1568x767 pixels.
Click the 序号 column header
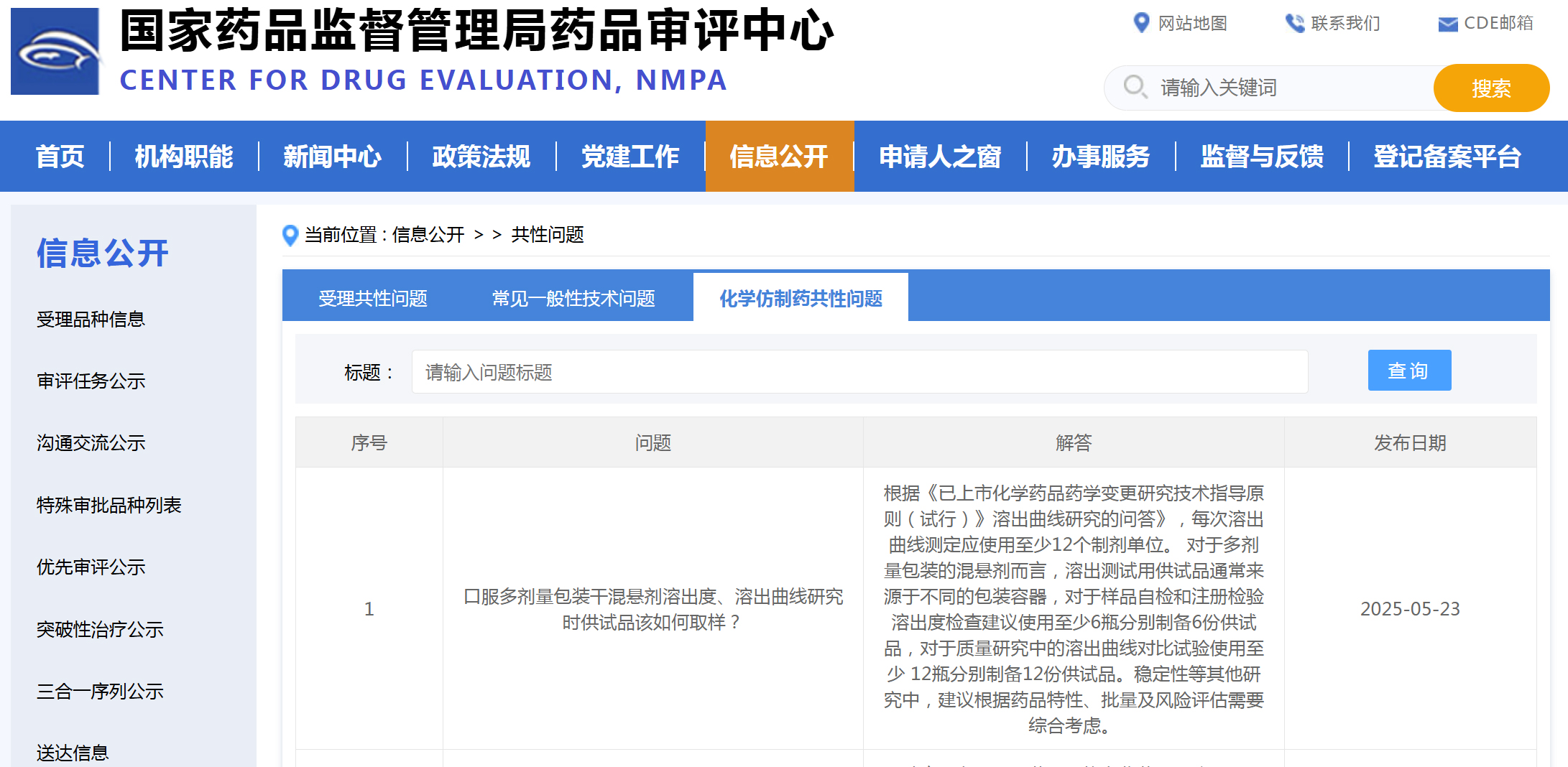(369, 442)
